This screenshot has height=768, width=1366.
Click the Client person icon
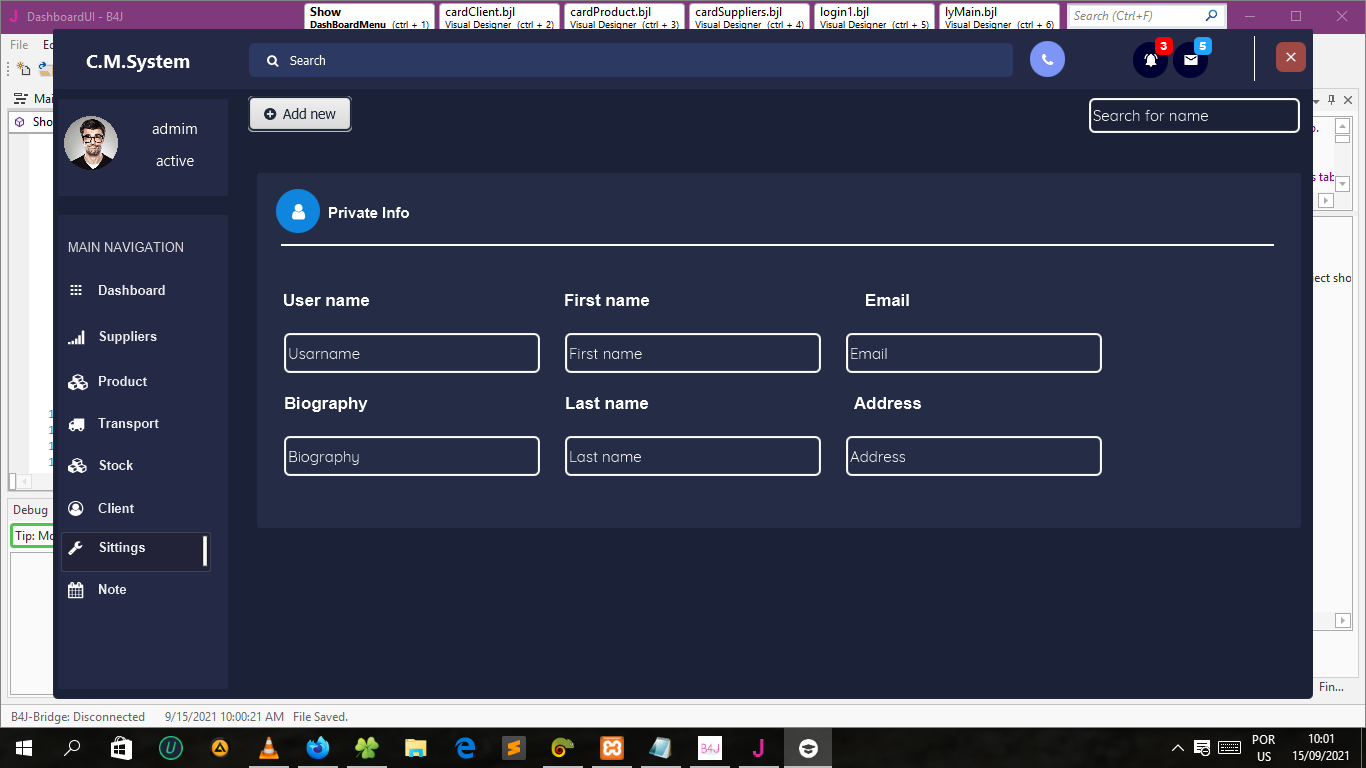[76, 508]
